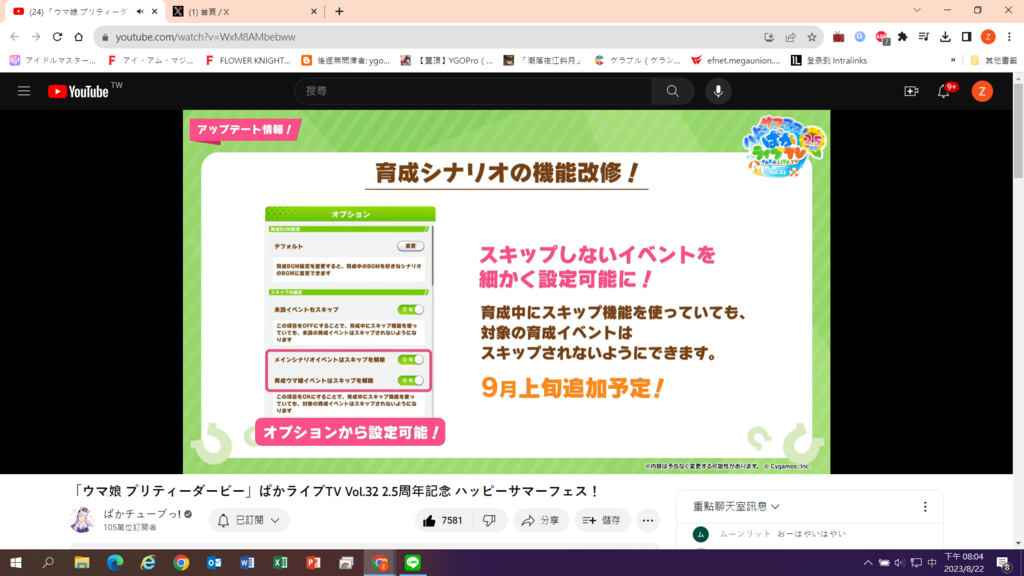Open the AdBlock extension icon
The height and width of the screenshot is (576, 1024).
point(882,37)
